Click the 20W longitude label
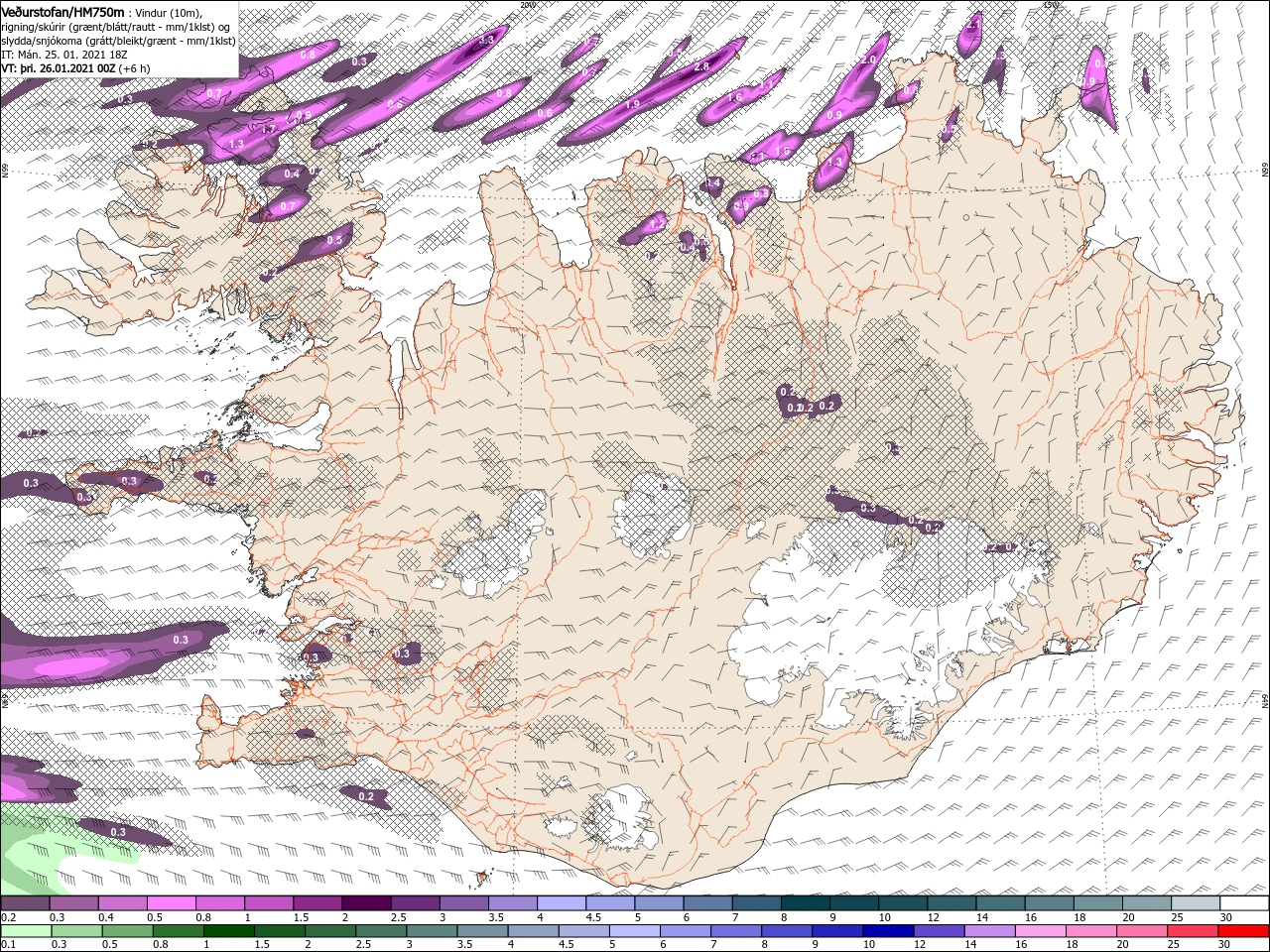The height and width of the screenshot is (952, 1270). tap(527, 4)
